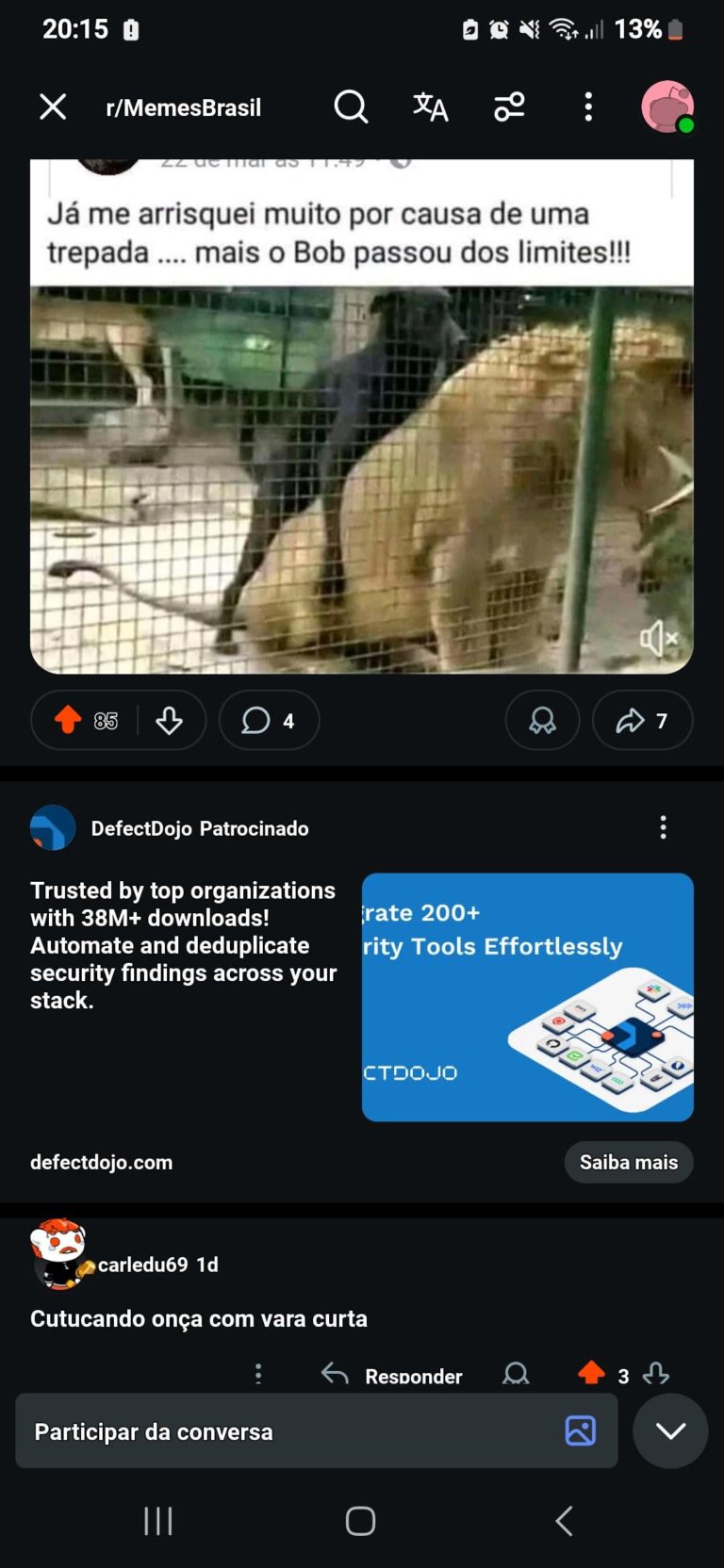Unmute the video with speaker icon
Screen dimensions: 724x1568
click(x=658, y=639)
